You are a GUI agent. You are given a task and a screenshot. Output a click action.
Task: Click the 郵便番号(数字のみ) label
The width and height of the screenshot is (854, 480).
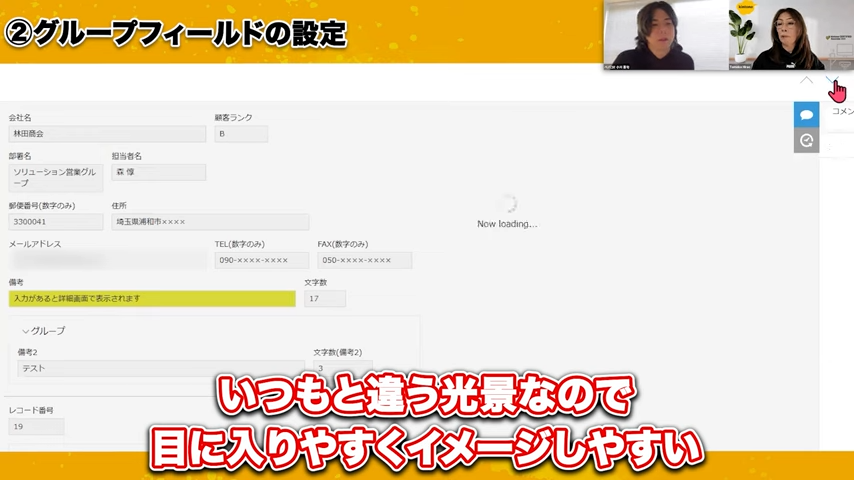[42, 206]
